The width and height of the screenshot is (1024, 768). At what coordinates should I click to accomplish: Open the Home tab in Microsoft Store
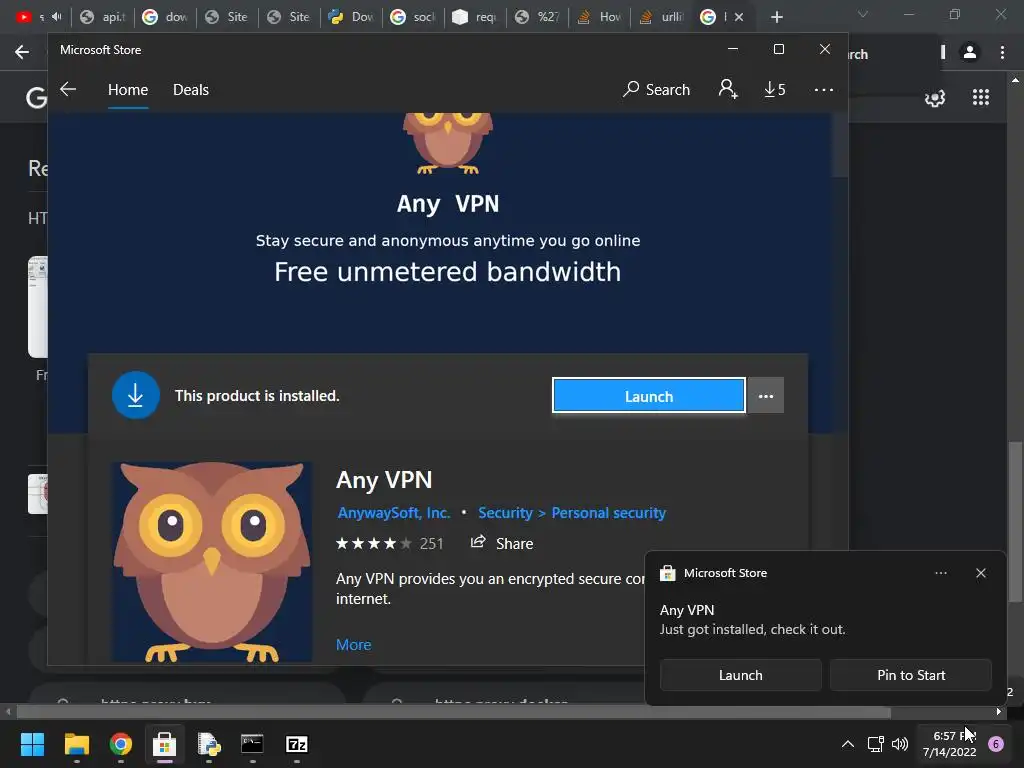(128, 89)
